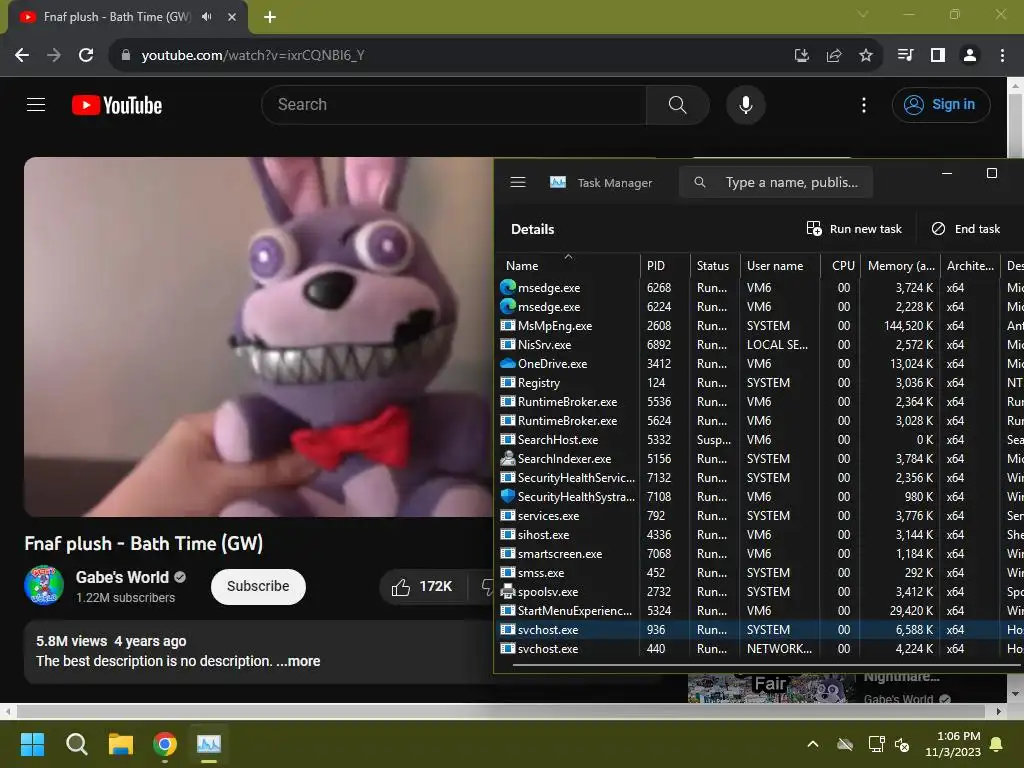Sort by Name column header
The height and width of the screenshot is (768, 1024).
[x=568, y=265]
